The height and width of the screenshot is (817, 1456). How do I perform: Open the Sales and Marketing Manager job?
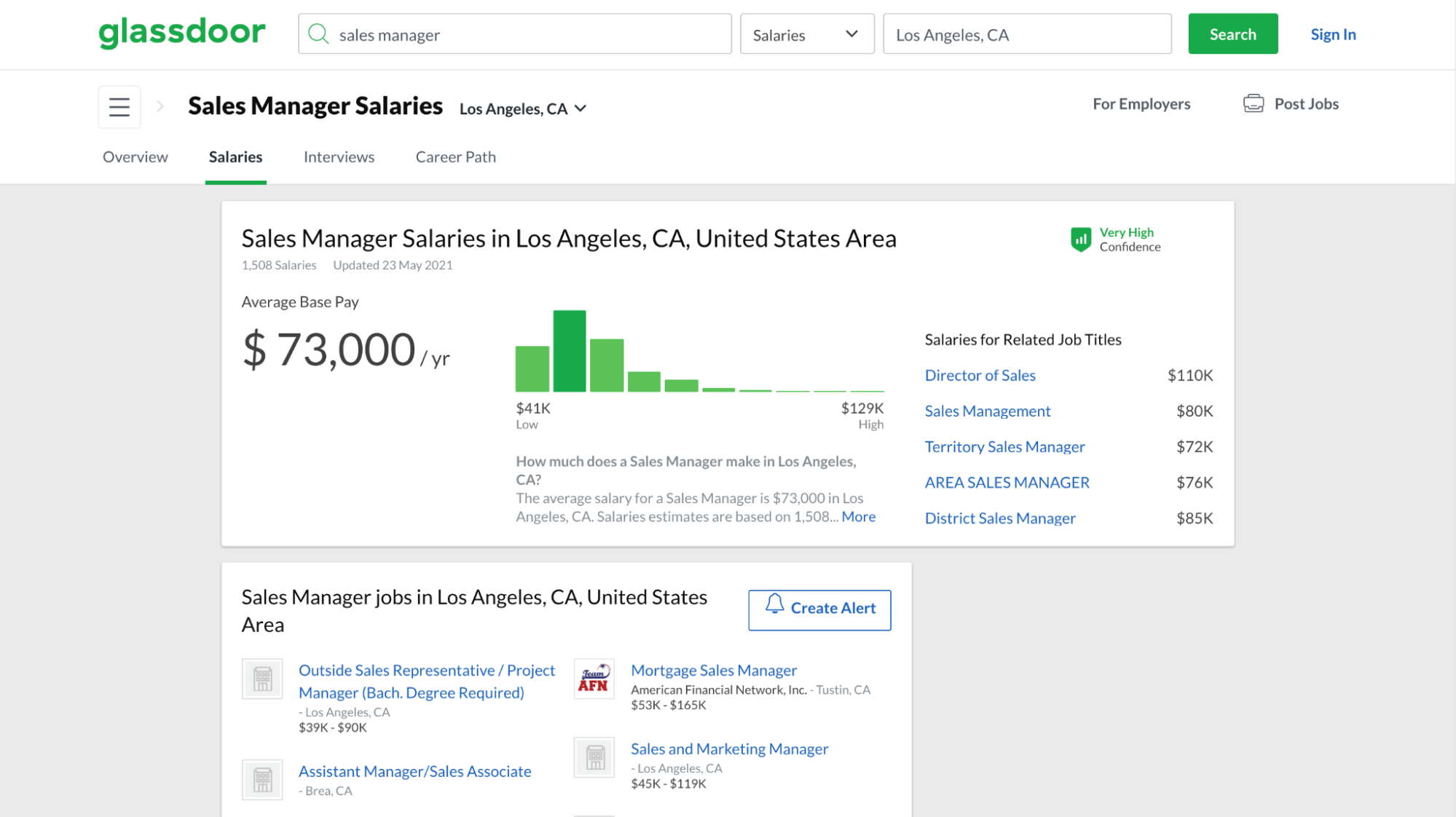point(729,749)
